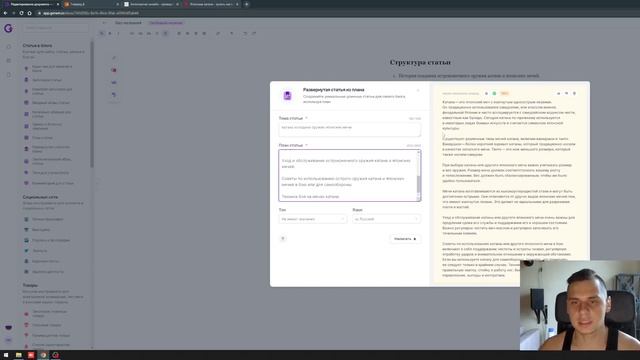Click the first generated paragraph about katana
Viewport: 640px width, 360px height.
509,115
